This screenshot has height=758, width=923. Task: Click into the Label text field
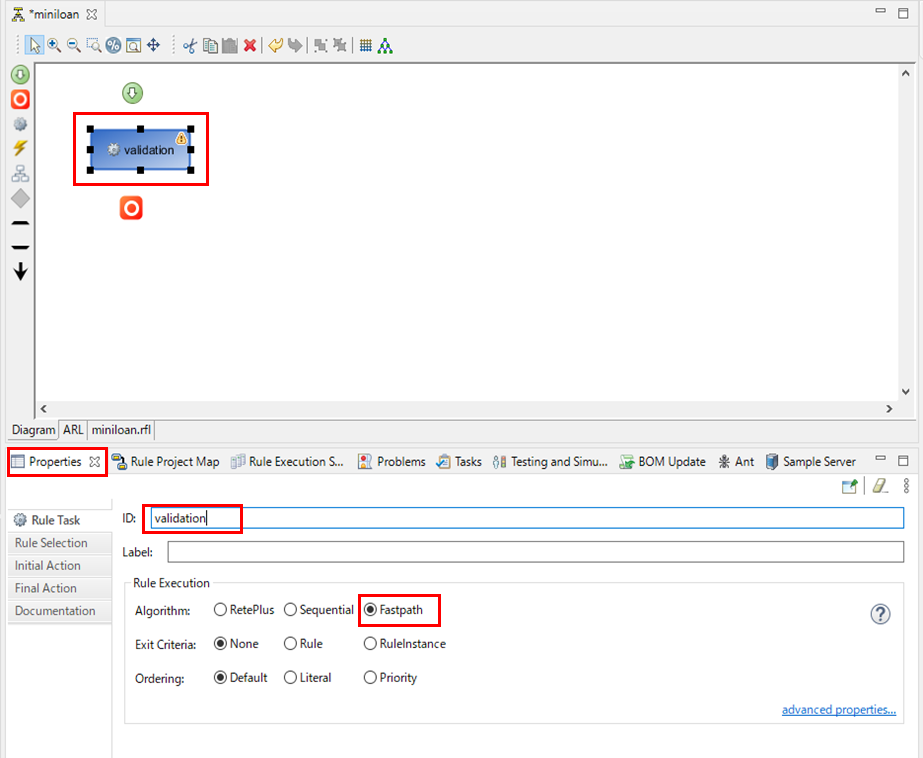(x=536, y=552)
